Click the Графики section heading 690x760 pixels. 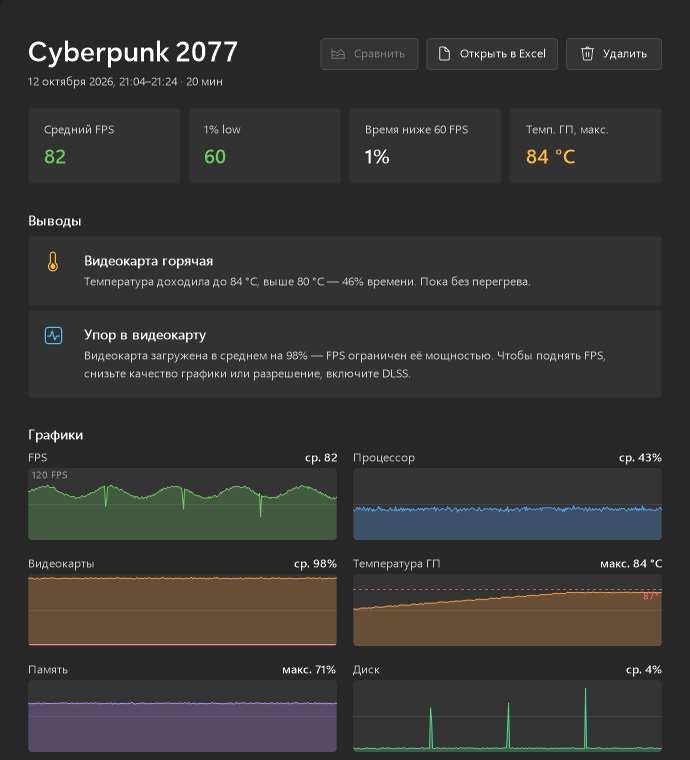(x=56, y=435)
